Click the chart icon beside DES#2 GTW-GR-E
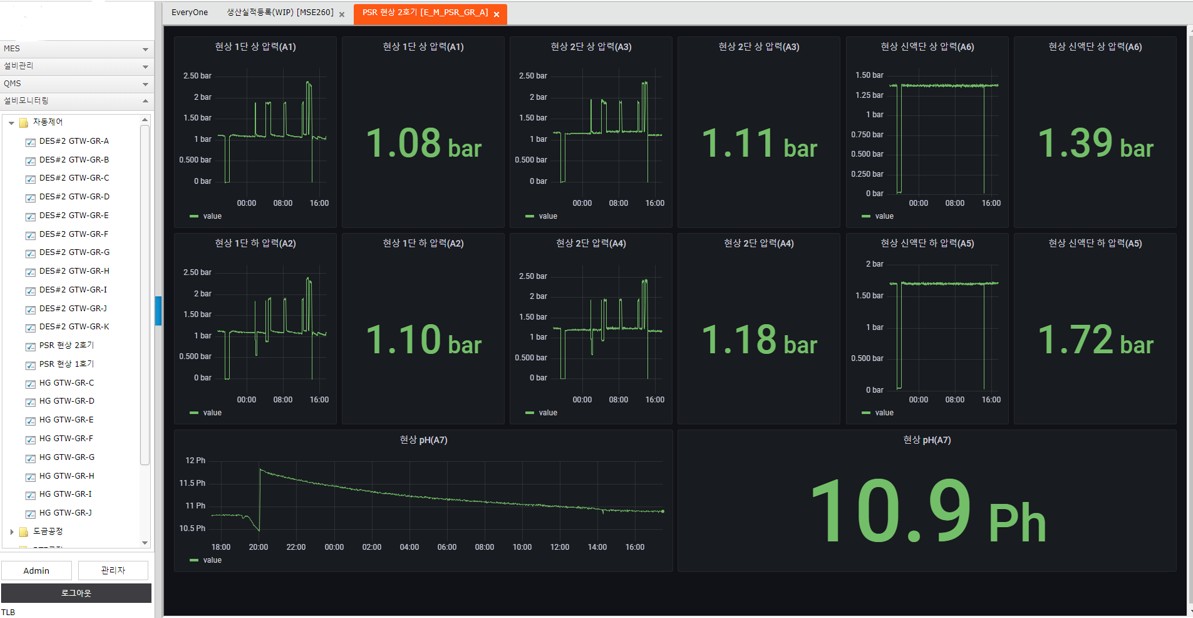Viewport: 1193px width, 618px height. click(x=30, y=216)
